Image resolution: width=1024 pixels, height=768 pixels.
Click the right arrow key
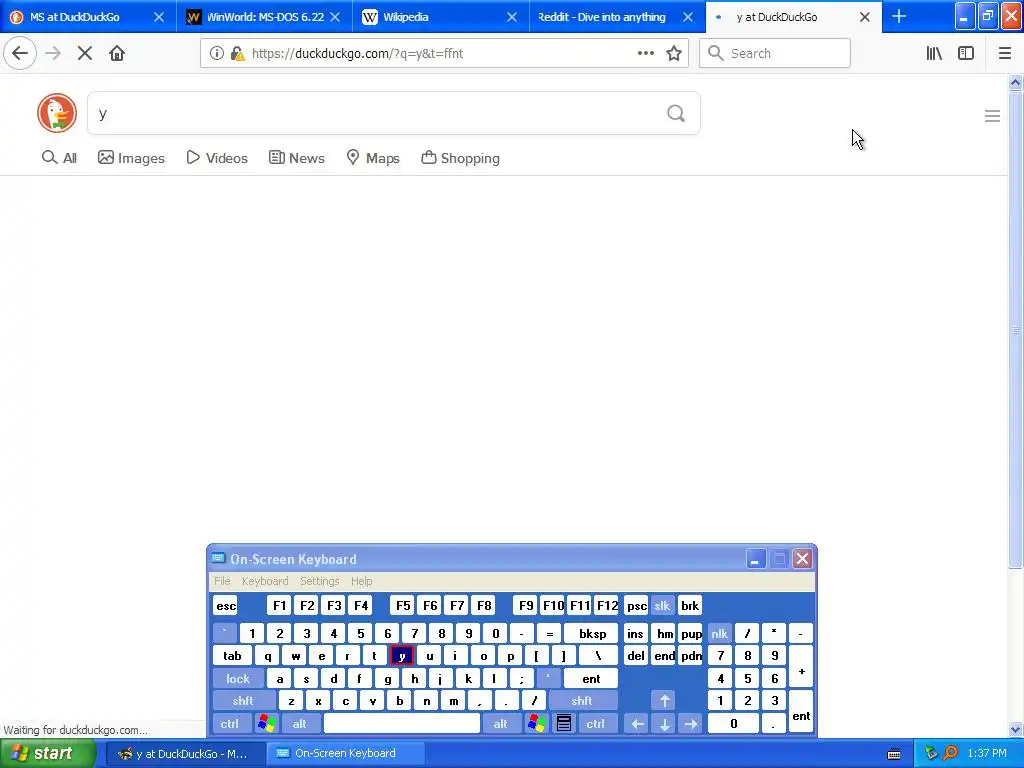coord(691,724)
